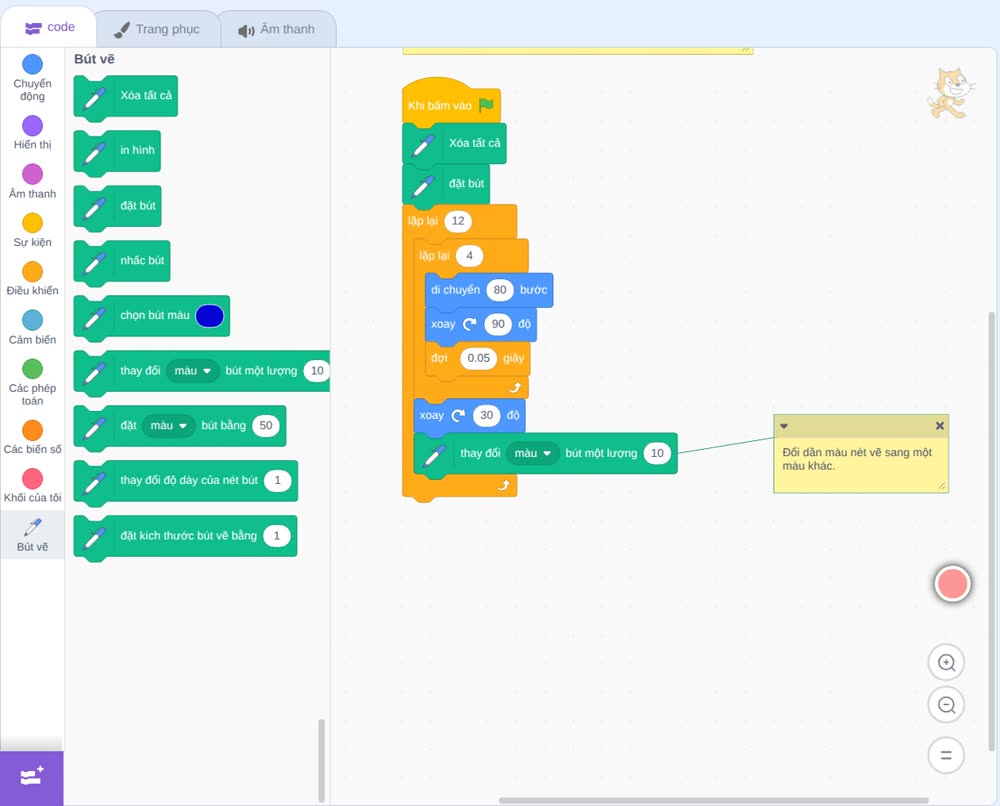Switch to the Trang phục tab
Viewport: 1000px width, 806px height.
157,29
